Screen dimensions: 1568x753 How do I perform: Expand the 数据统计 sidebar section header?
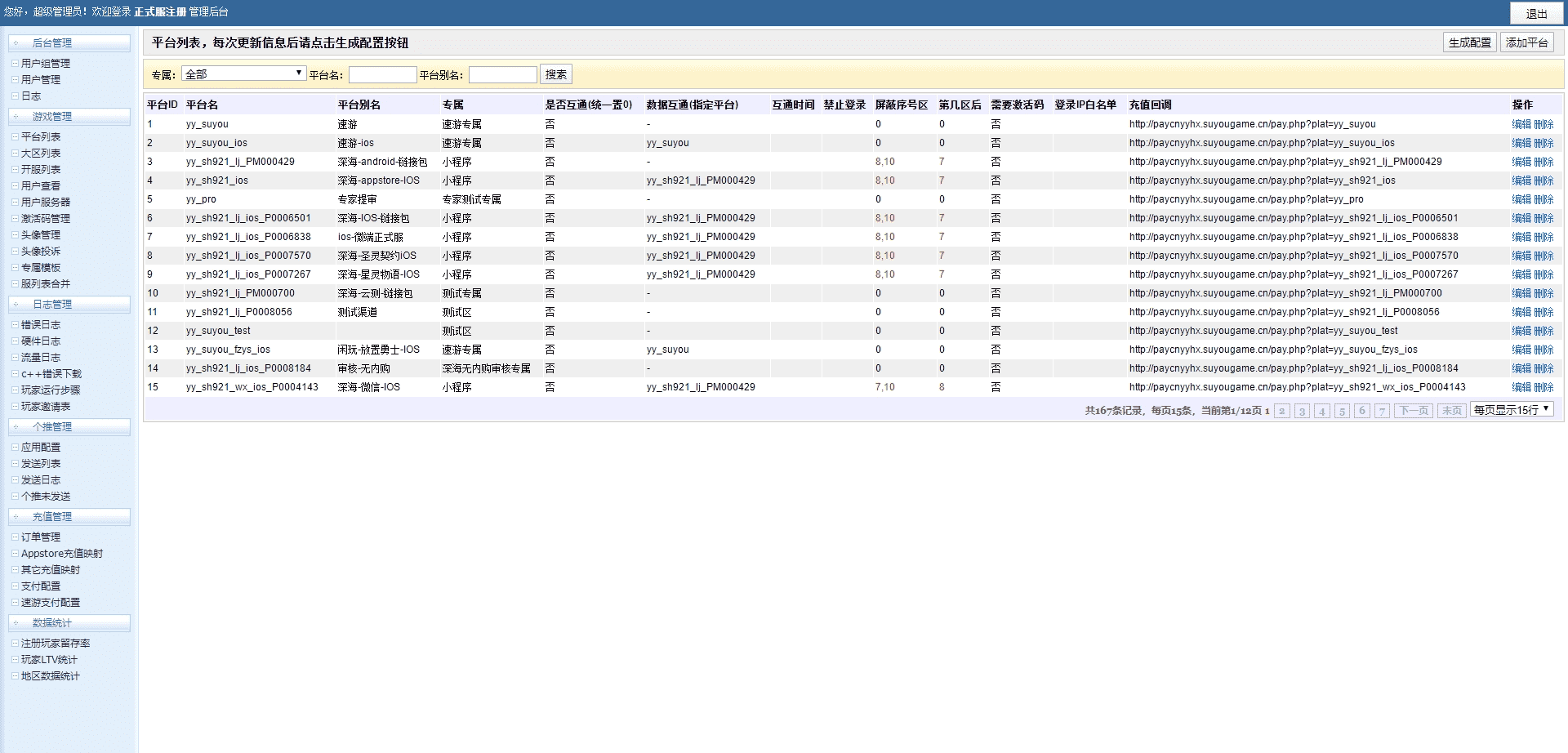pos(69,623)
